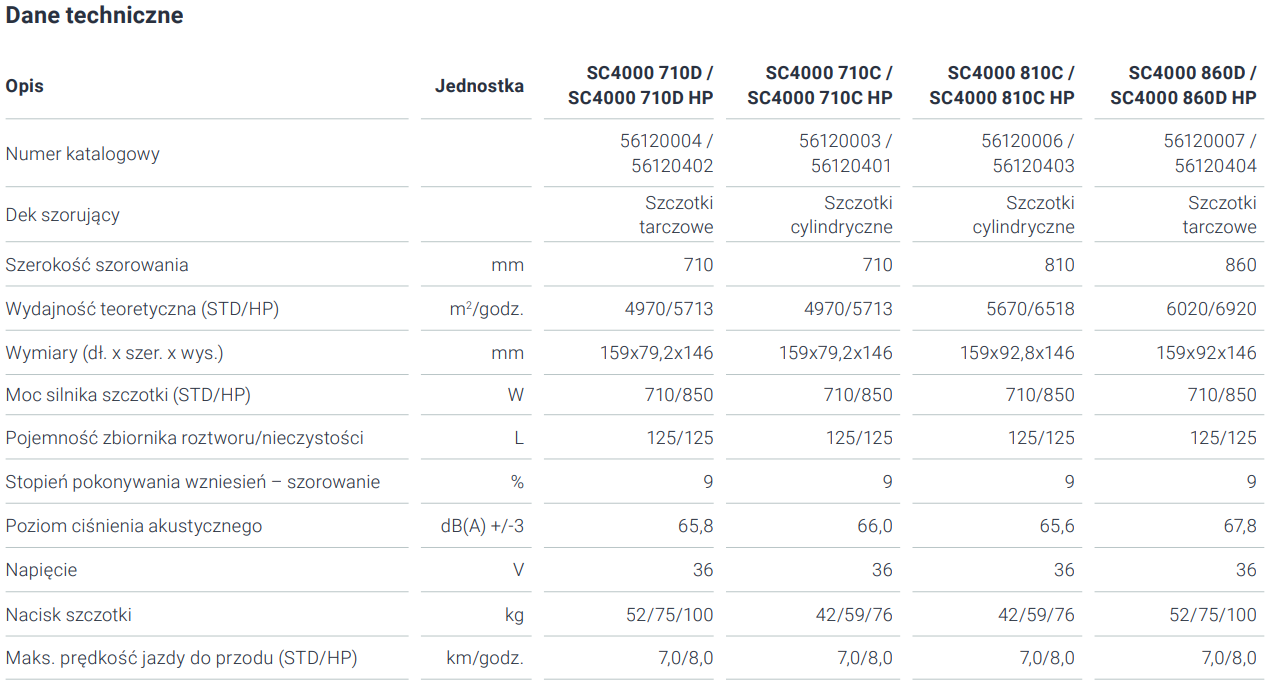Screen dimensions: 1271x687
Task: Click the 159x92,8x146 dimensions value
Action: tap(1017, 353)
